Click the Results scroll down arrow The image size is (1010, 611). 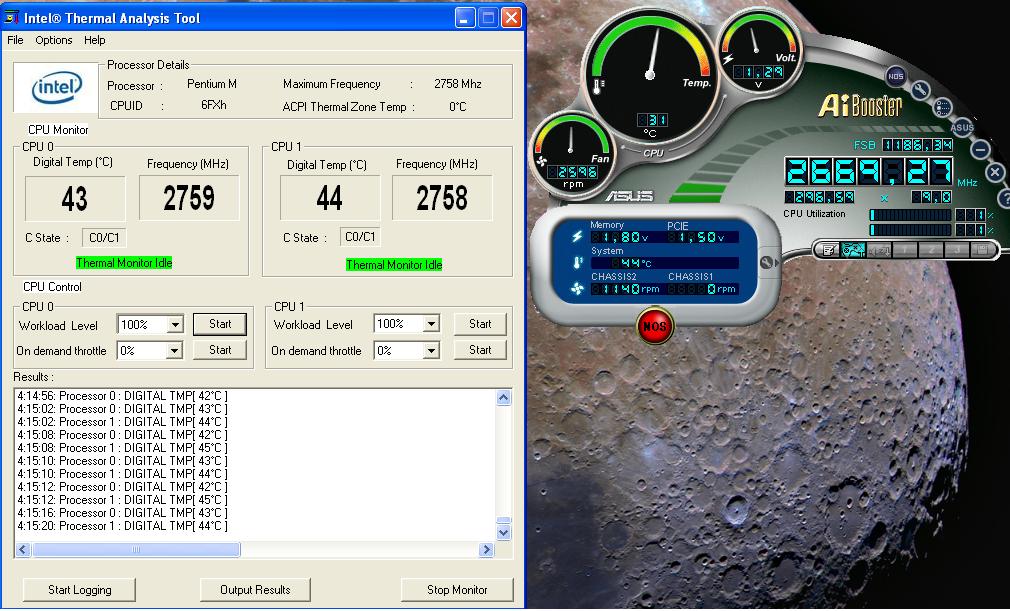504,532
